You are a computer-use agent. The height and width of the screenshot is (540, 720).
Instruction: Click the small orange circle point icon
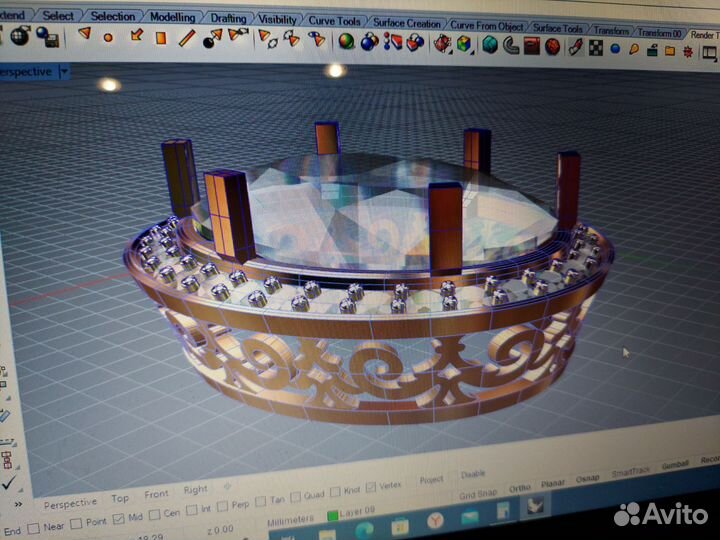(108, 37)
